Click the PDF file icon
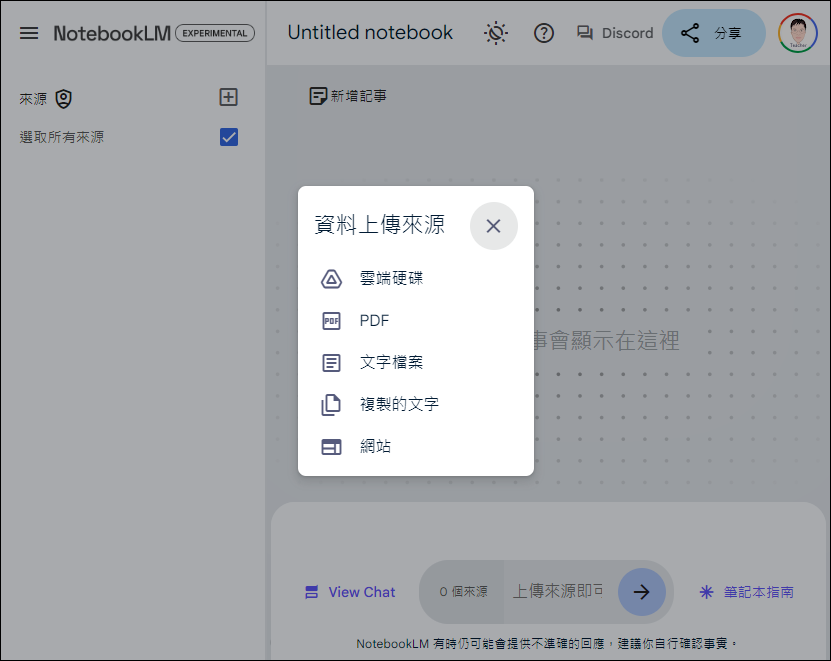The height and width of the screenshot is (661, 831). 331,321
